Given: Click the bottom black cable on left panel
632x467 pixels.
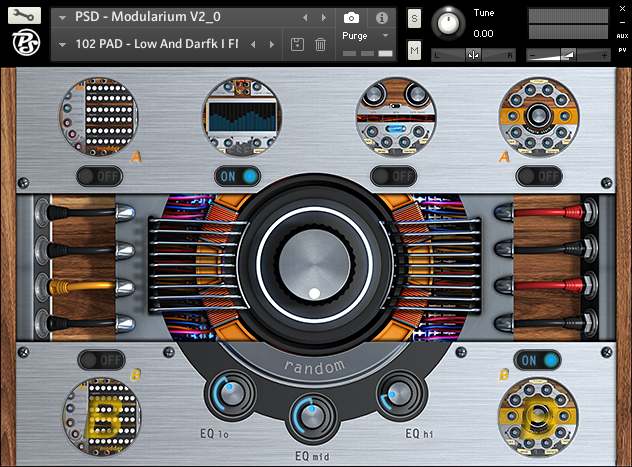Looking at the screenshot, I should 85,323.
